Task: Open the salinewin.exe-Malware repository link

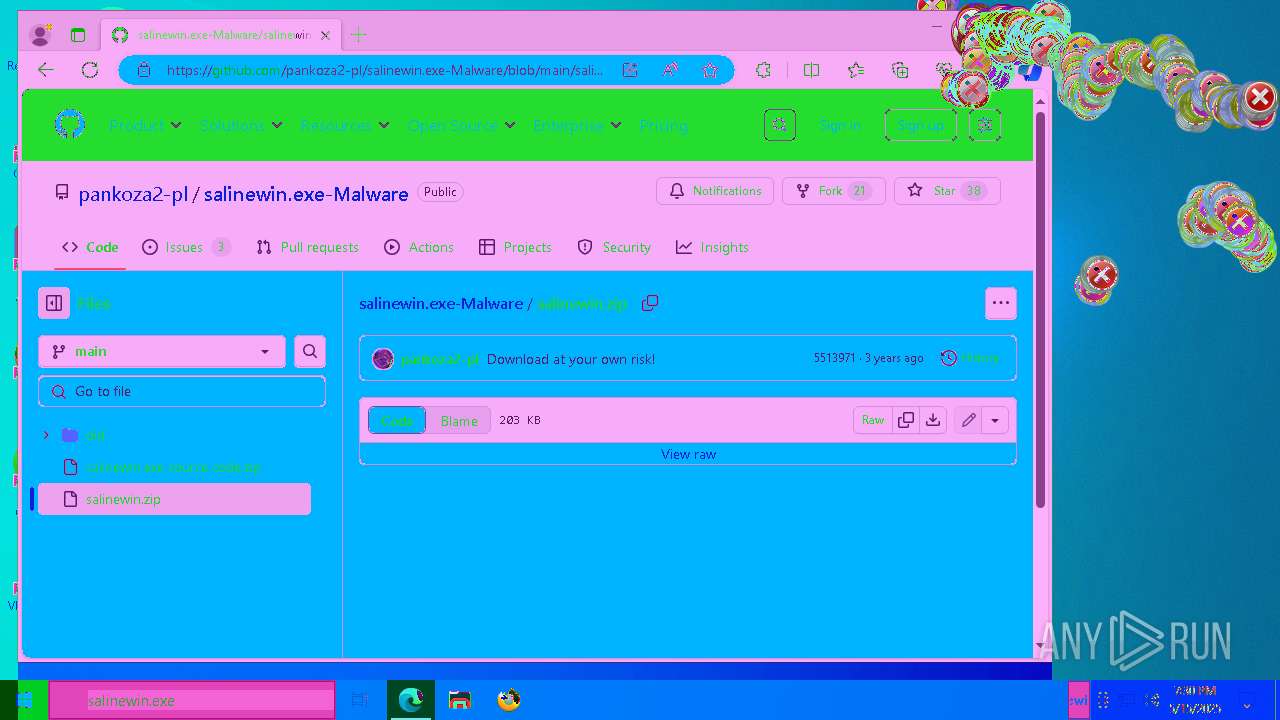Action: coord(306,194)
